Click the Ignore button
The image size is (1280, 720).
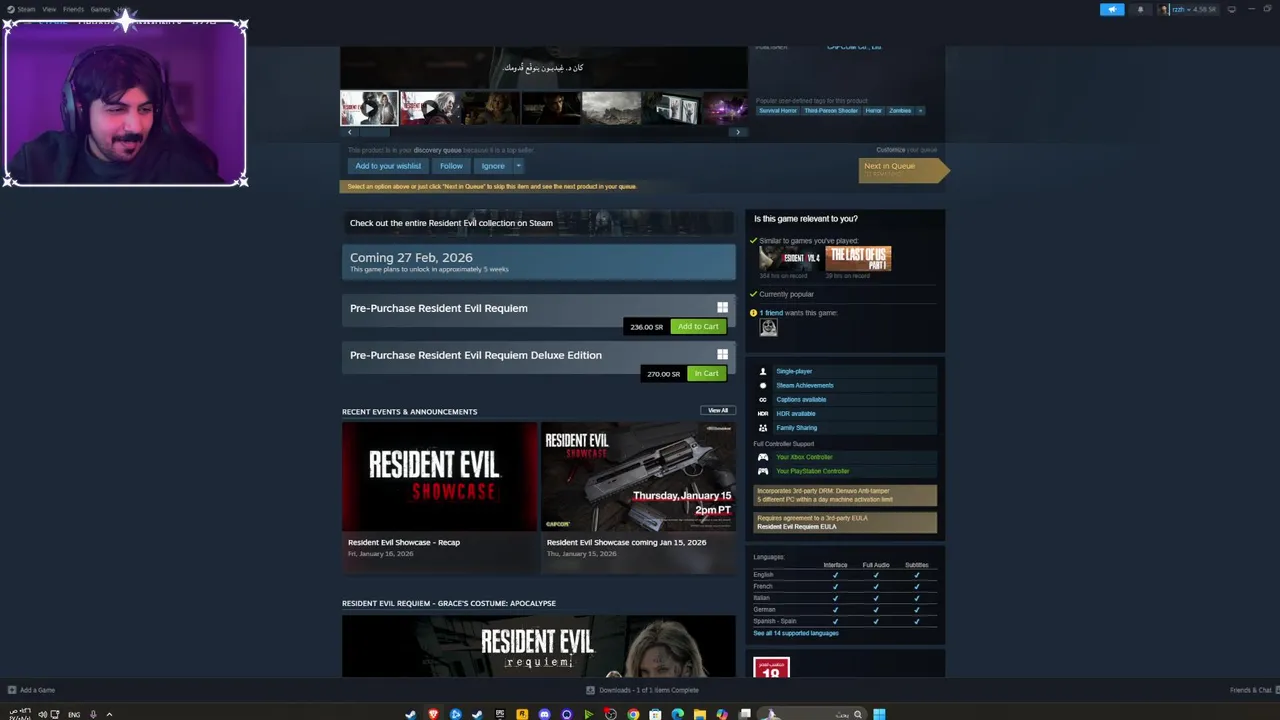pos(493,166)
